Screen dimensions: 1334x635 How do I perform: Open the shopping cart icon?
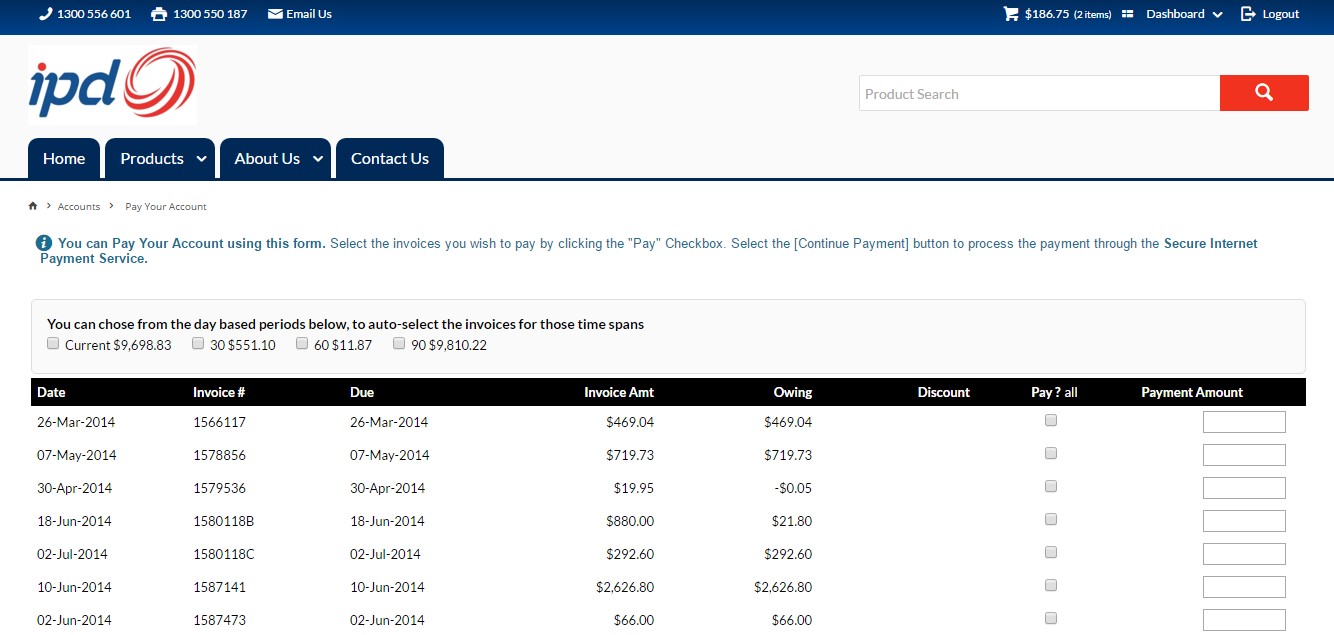[x=1011, y=14]
